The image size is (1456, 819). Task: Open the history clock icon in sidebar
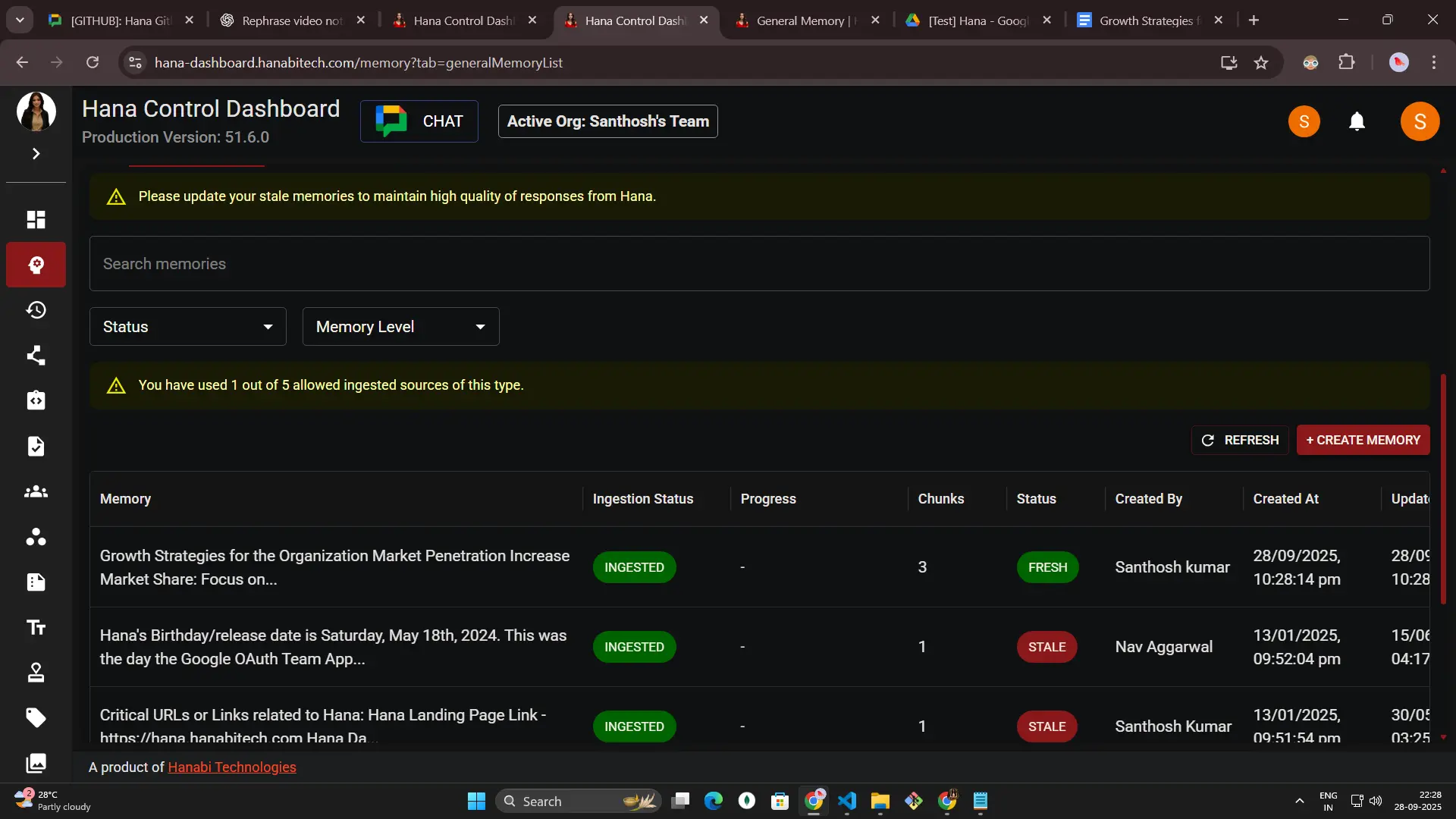36,310
